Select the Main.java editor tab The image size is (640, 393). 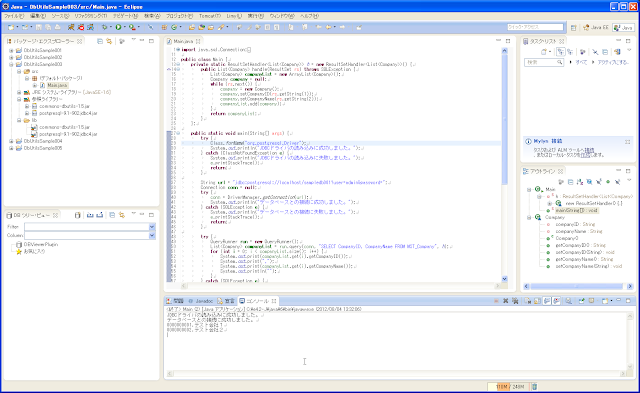pos(183,42)
